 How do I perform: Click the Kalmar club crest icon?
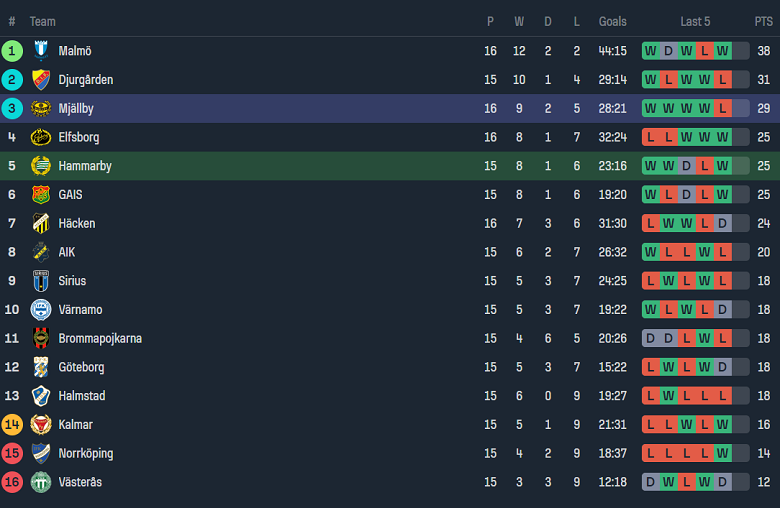click(x=41, y=425)
